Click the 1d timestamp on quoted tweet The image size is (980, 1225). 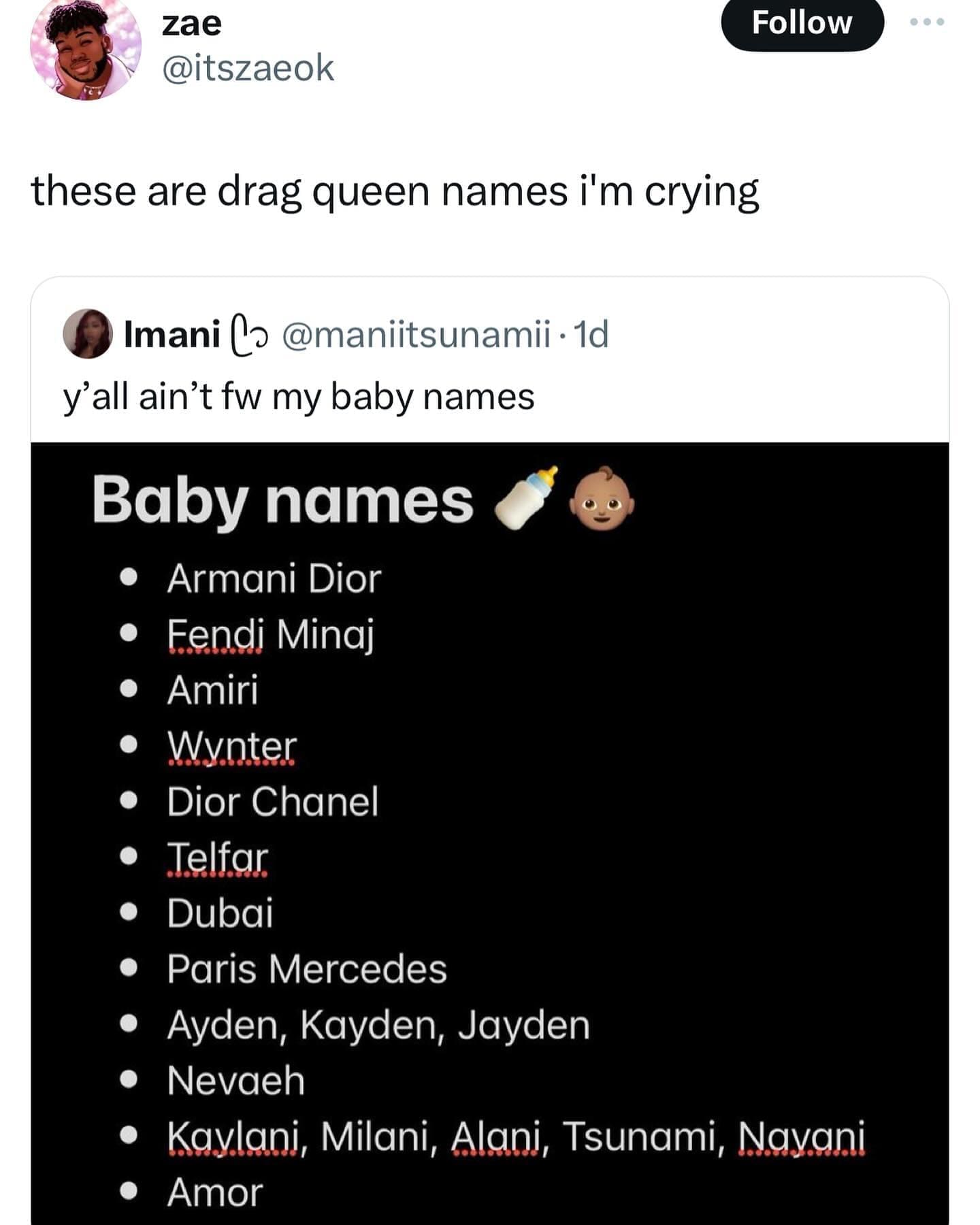tap(591, 334)
